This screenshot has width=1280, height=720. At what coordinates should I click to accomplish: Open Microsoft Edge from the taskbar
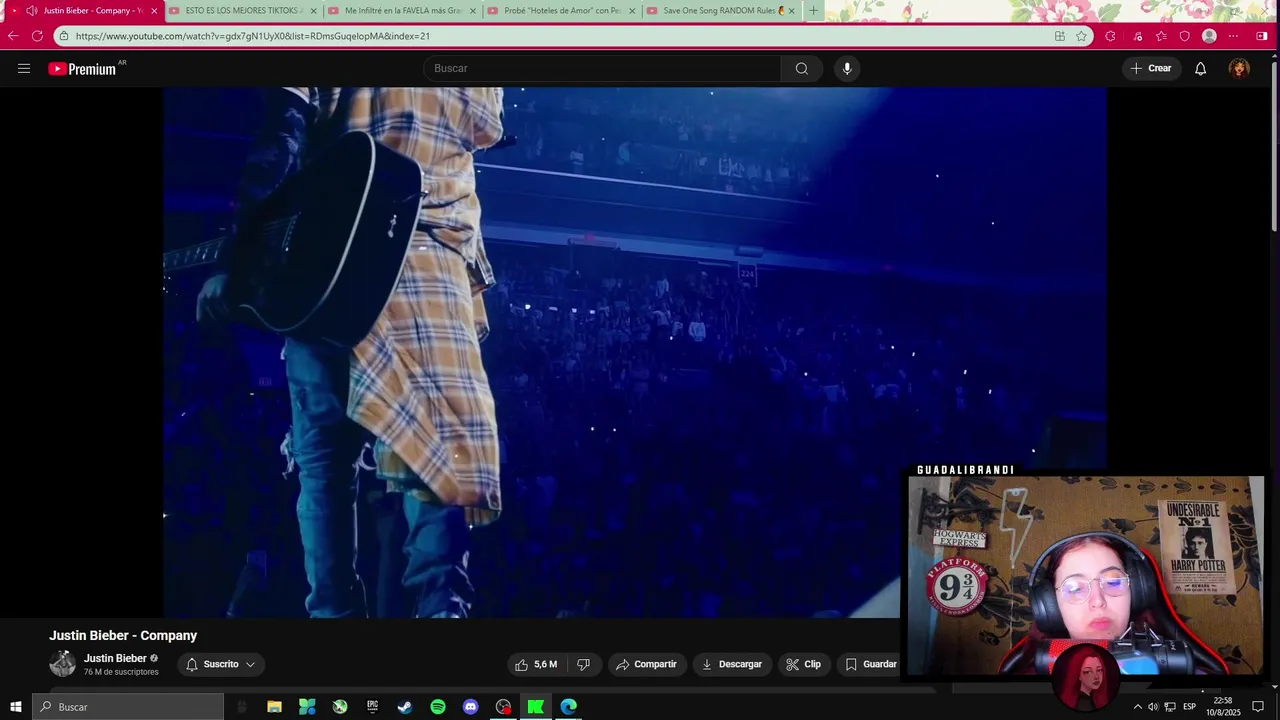pos(569,707)
